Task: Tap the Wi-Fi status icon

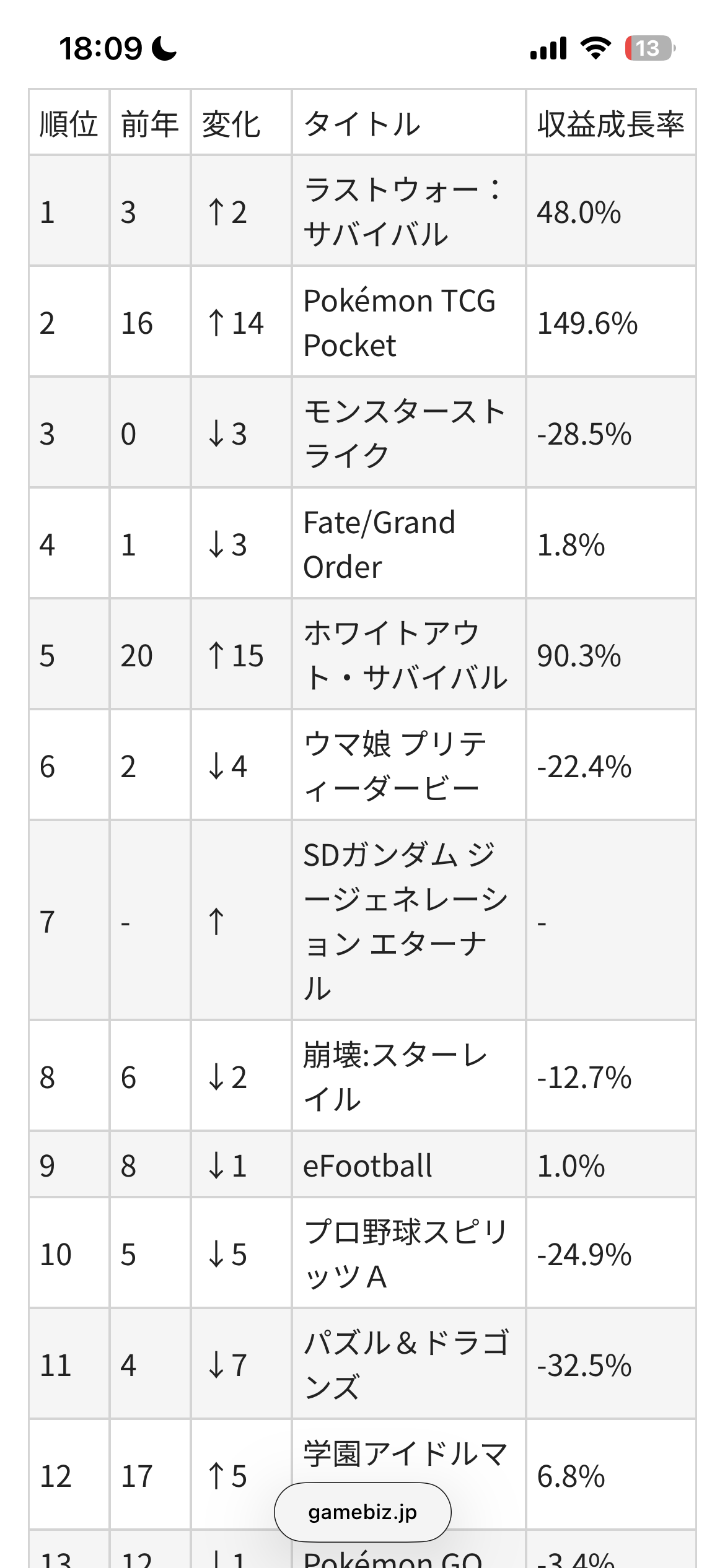Action: point(595,48)
